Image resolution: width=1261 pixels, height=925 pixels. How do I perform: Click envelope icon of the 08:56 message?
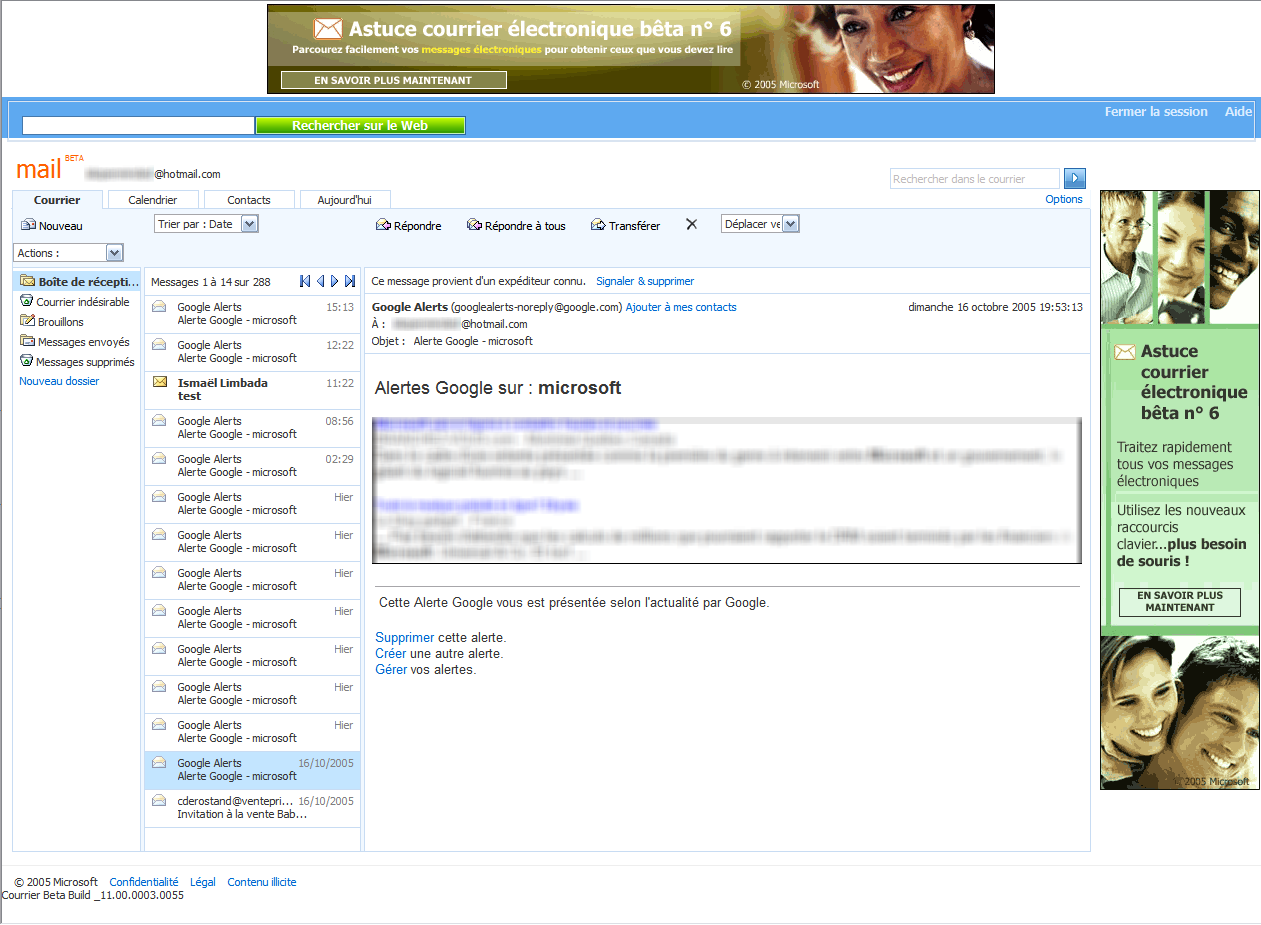click(x=159, y=421)
